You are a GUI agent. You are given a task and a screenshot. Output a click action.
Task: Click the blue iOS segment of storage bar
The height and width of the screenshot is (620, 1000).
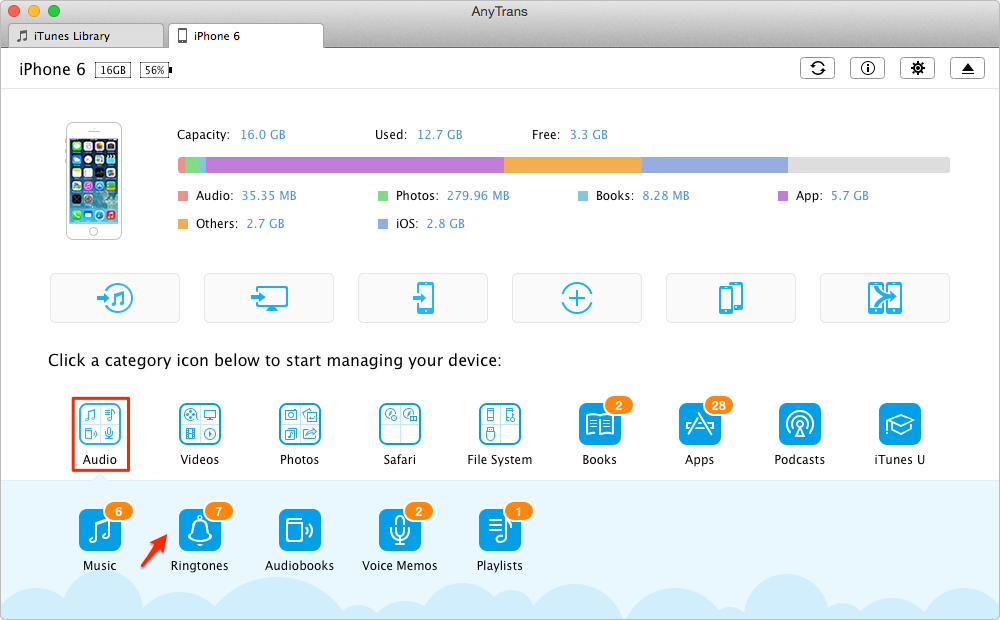point(715,165)
